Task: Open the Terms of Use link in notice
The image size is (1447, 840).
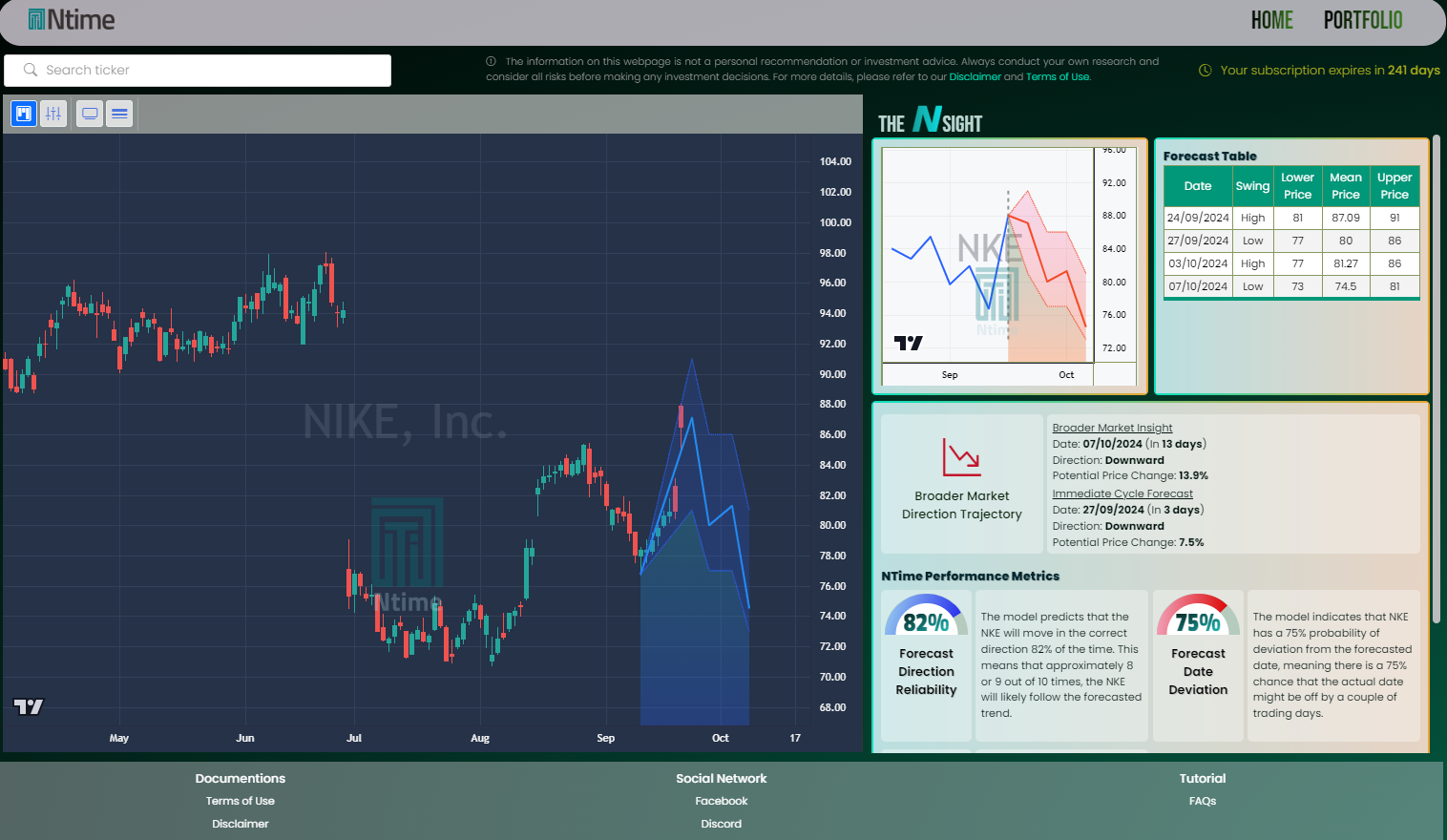Action: point(1057,76)
